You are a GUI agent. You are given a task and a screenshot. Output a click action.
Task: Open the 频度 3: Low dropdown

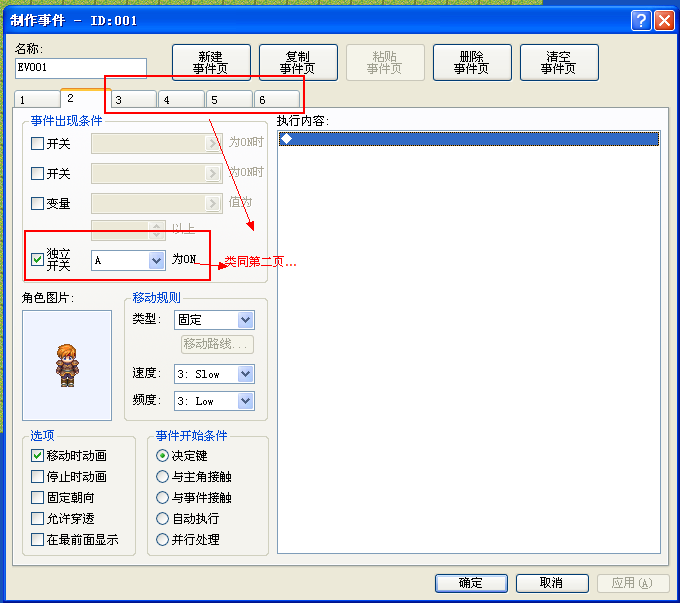(x=214, y=401)
